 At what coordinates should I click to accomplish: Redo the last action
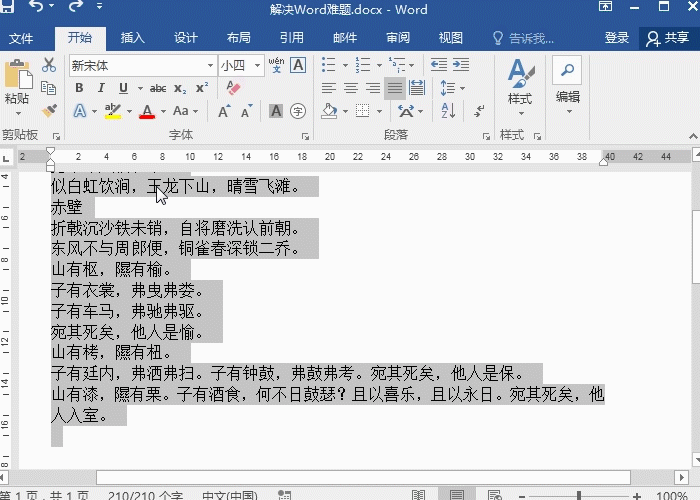coord(76,6)
